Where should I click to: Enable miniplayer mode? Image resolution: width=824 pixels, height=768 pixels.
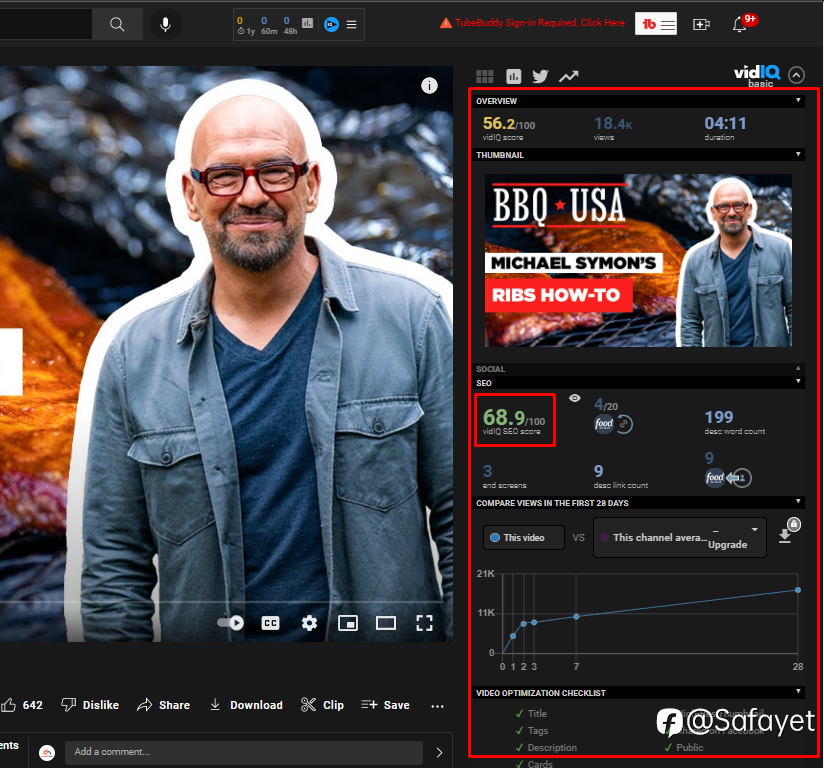click(x=348, y=623)
